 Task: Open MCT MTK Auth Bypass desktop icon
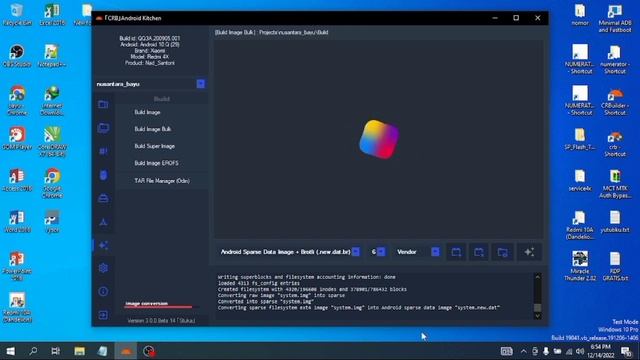615,184
